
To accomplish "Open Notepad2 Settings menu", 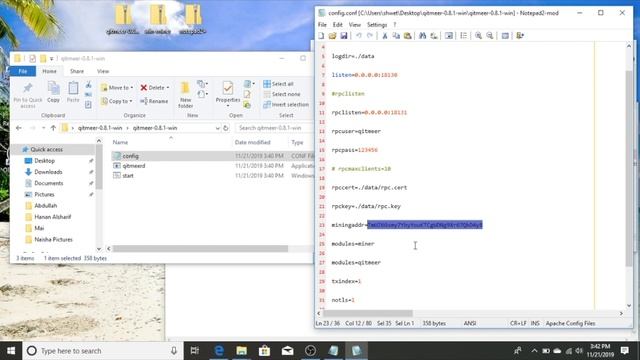I will [x=377, y=25].
